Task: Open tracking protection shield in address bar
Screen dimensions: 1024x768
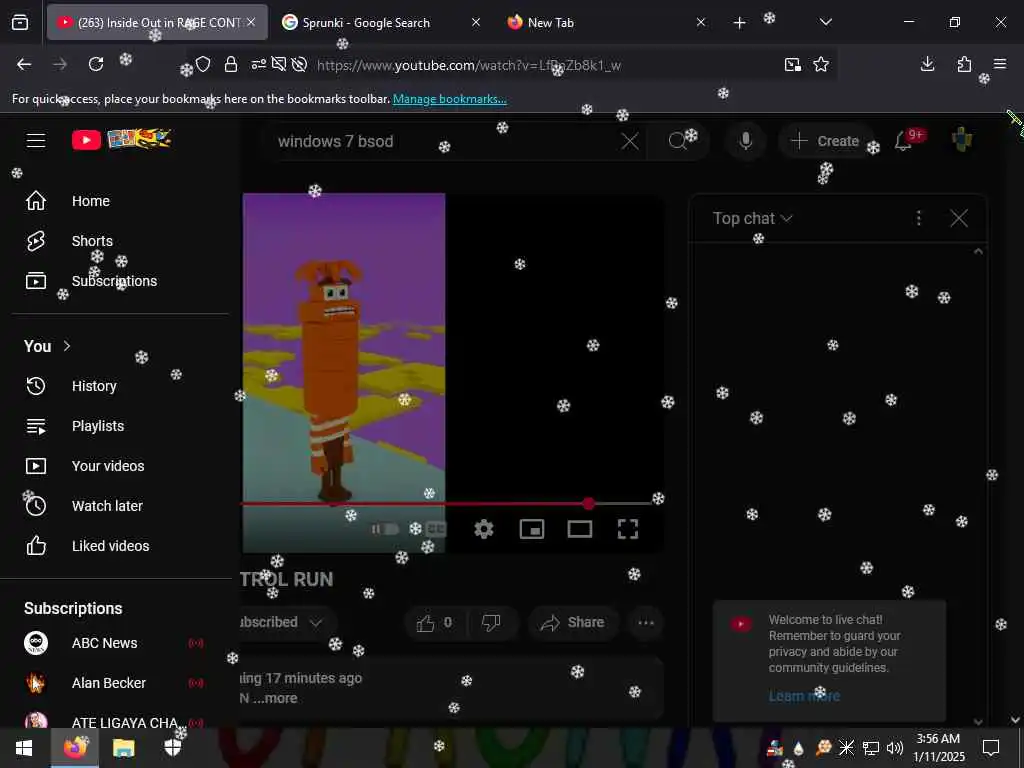Action: [203, 64]
